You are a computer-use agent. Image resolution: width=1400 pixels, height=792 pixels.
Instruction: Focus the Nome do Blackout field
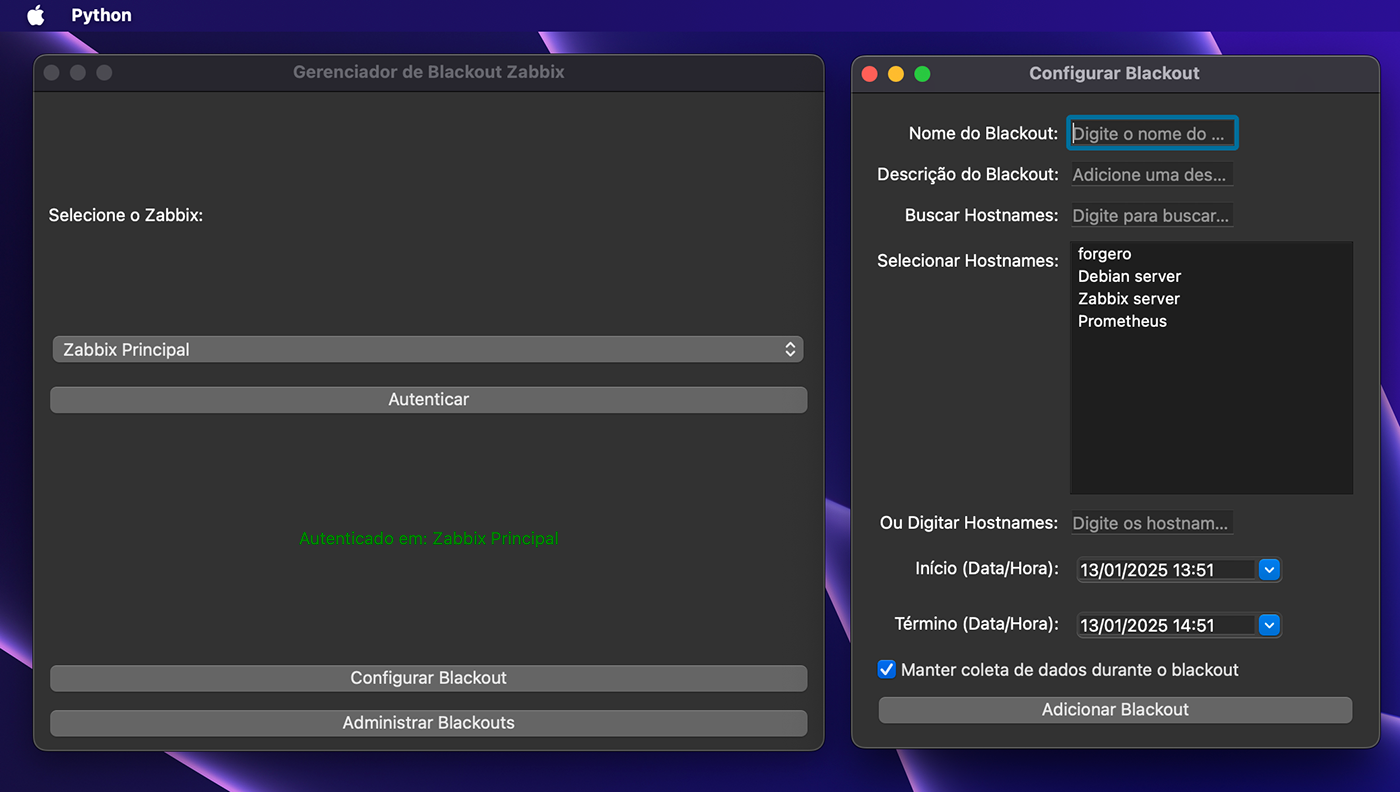point(1152,133)
